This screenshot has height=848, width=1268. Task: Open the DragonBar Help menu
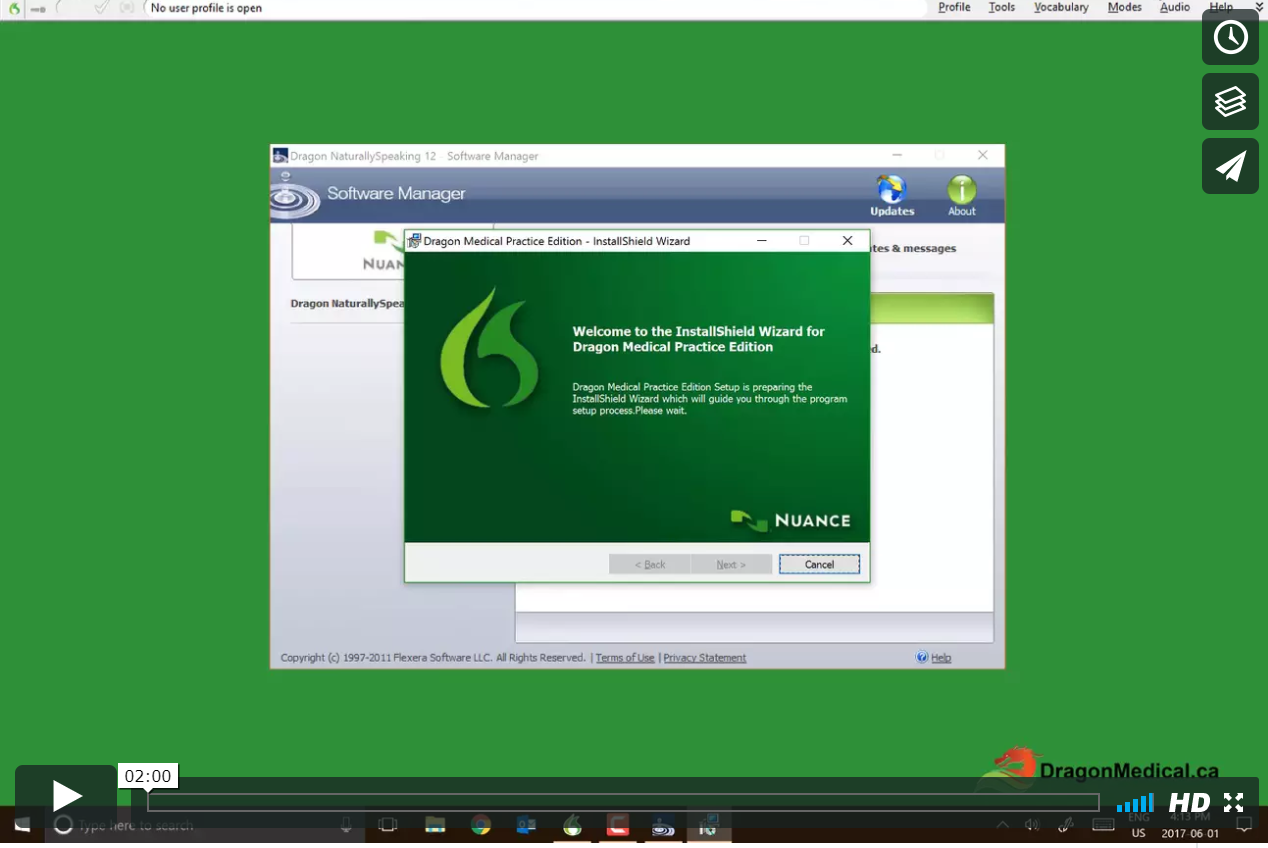coord(1221,7)
